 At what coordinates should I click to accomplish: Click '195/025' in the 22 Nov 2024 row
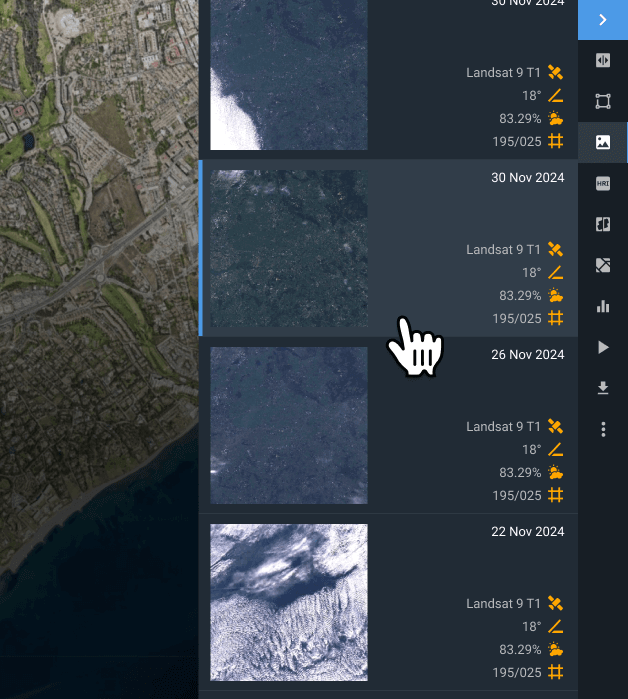pos(517,673)
